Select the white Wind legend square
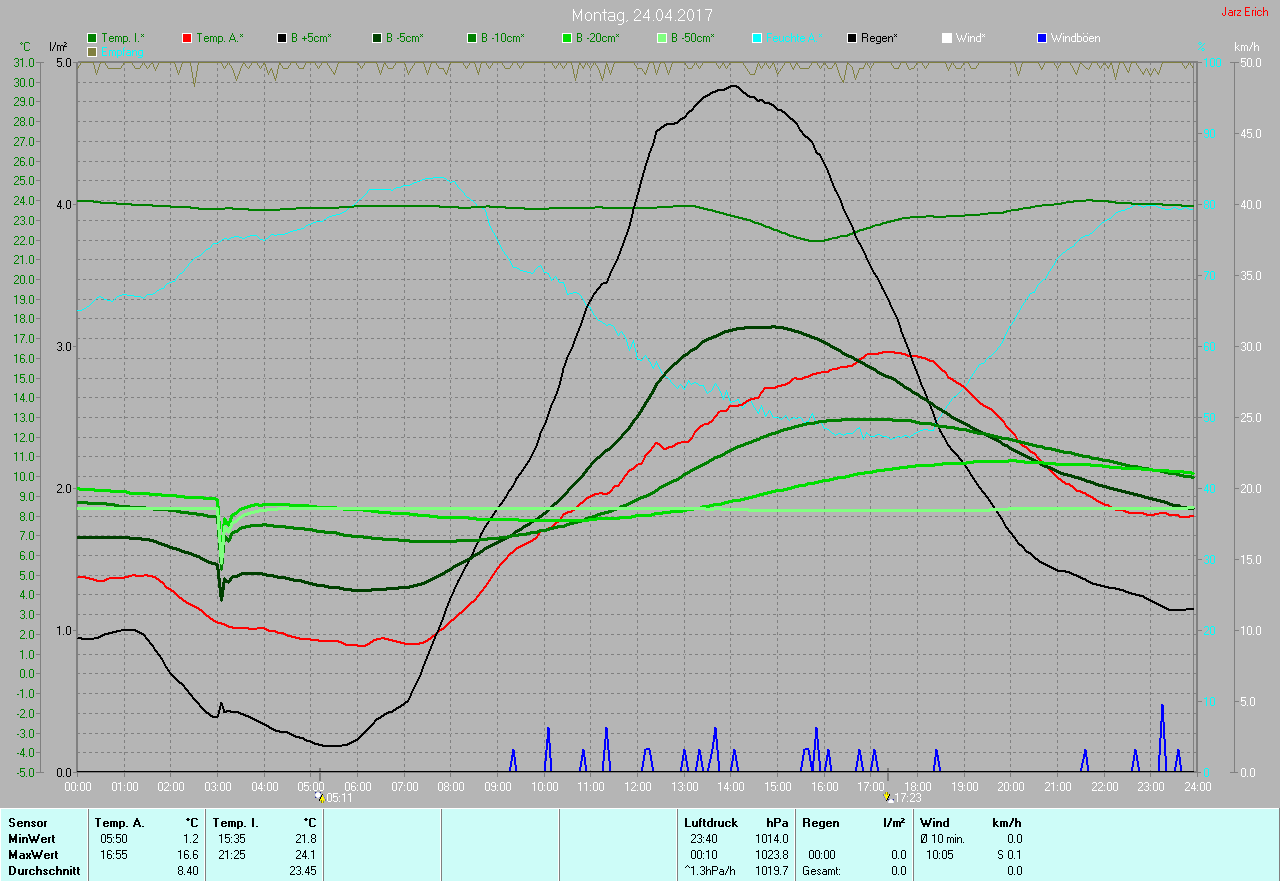Image resolution: width=1280 pixels, height=881 pixels. tap(946, 38)
